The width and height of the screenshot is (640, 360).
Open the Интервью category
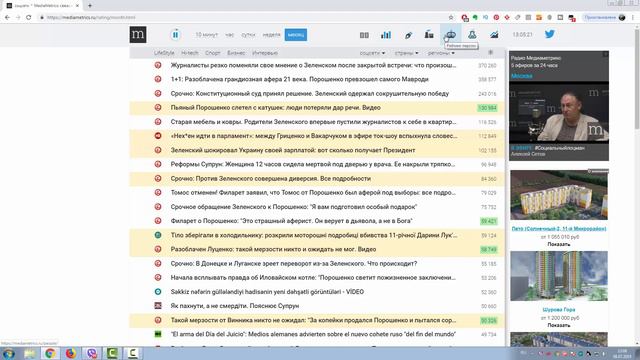tap(265, 53)
